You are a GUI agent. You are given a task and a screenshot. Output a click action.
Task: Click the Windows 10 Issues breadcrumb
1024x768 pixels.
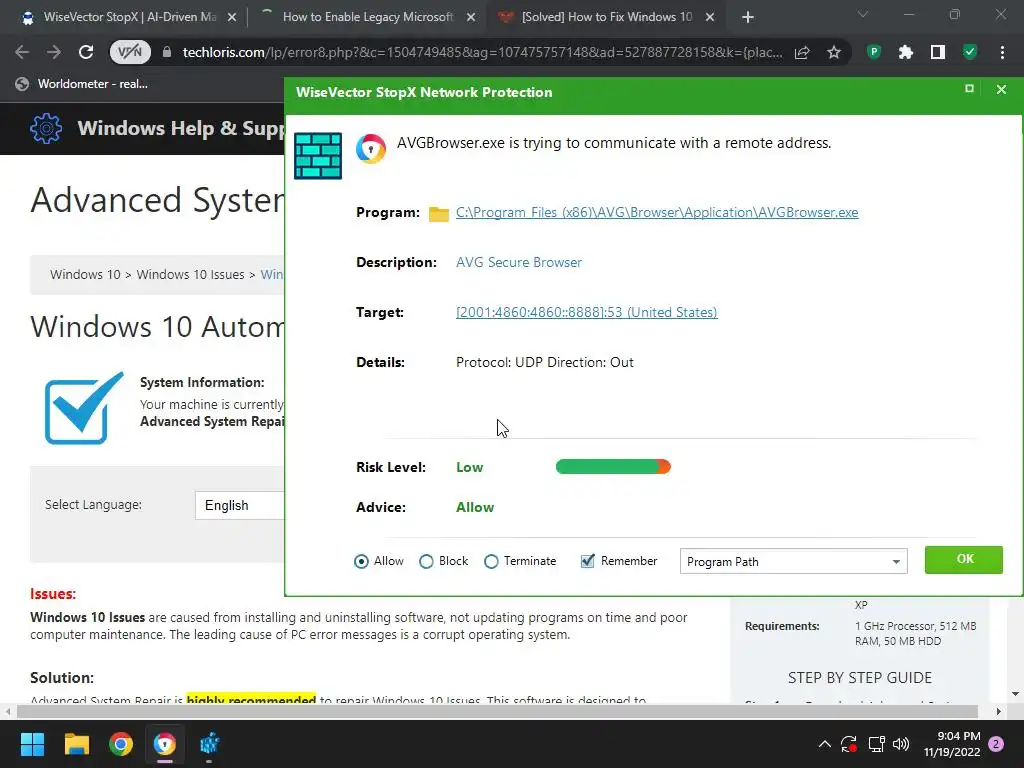click(x=190, y=274)
